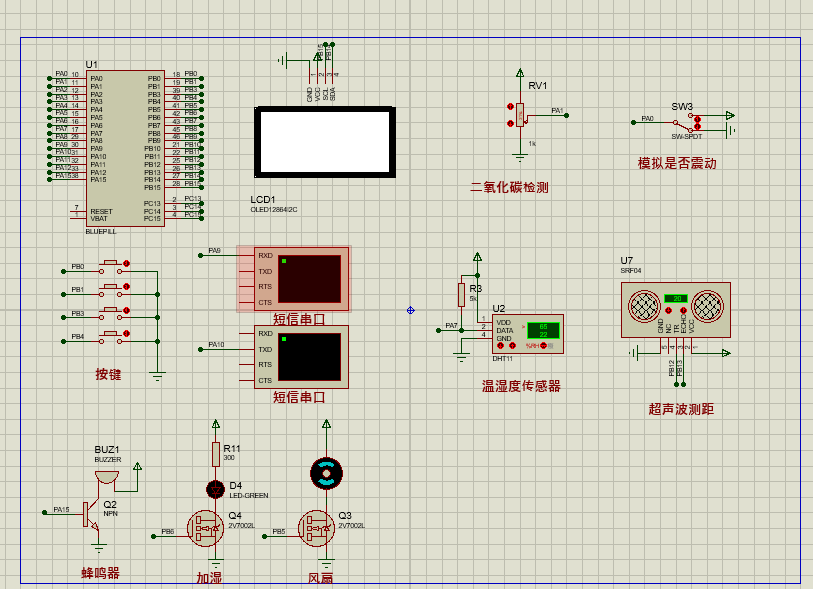Click the LCD1 OLED display screen

[325, 142]
